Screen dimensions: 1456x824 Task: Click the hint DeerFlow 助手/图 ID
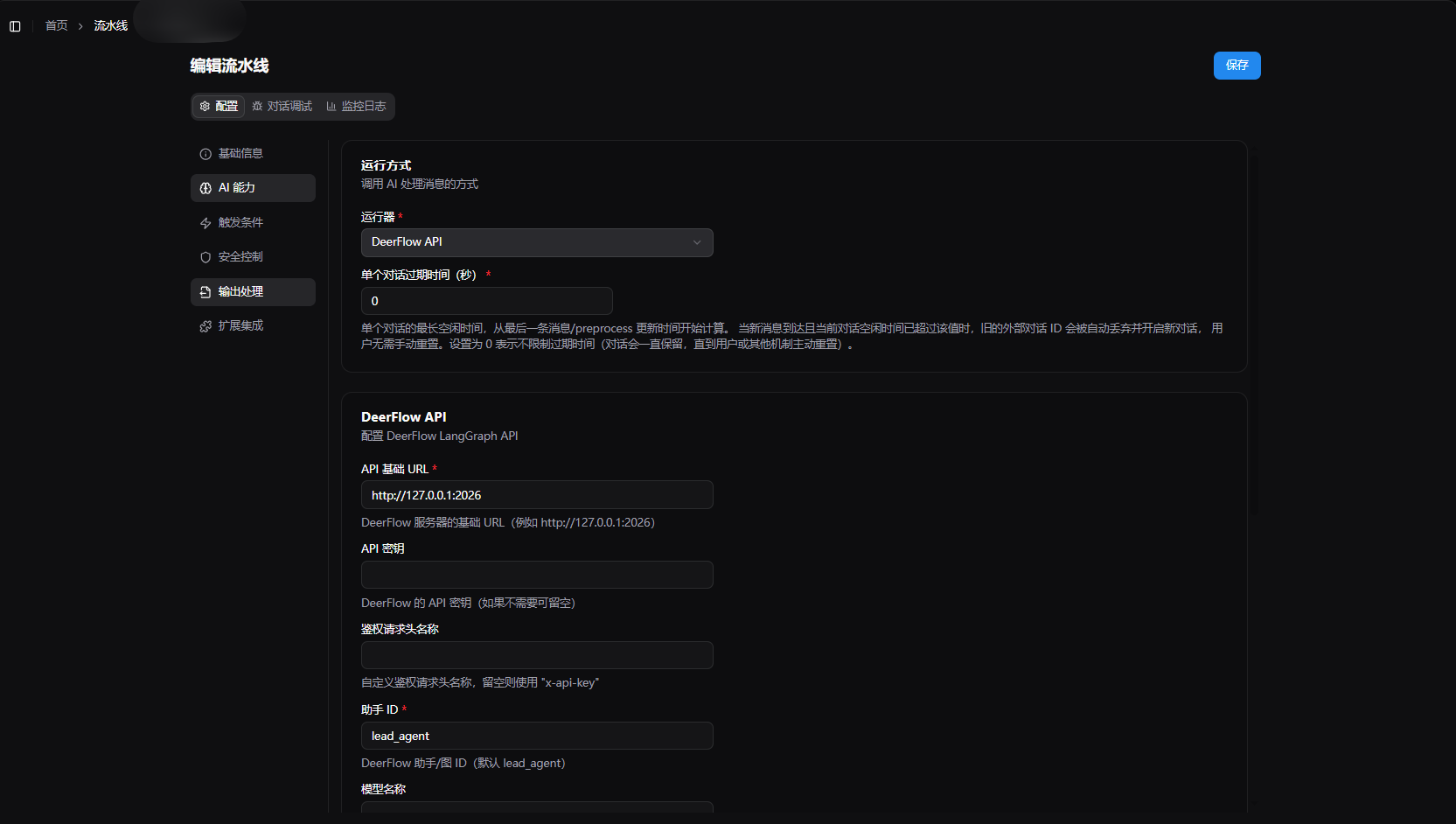pos(463,763)
